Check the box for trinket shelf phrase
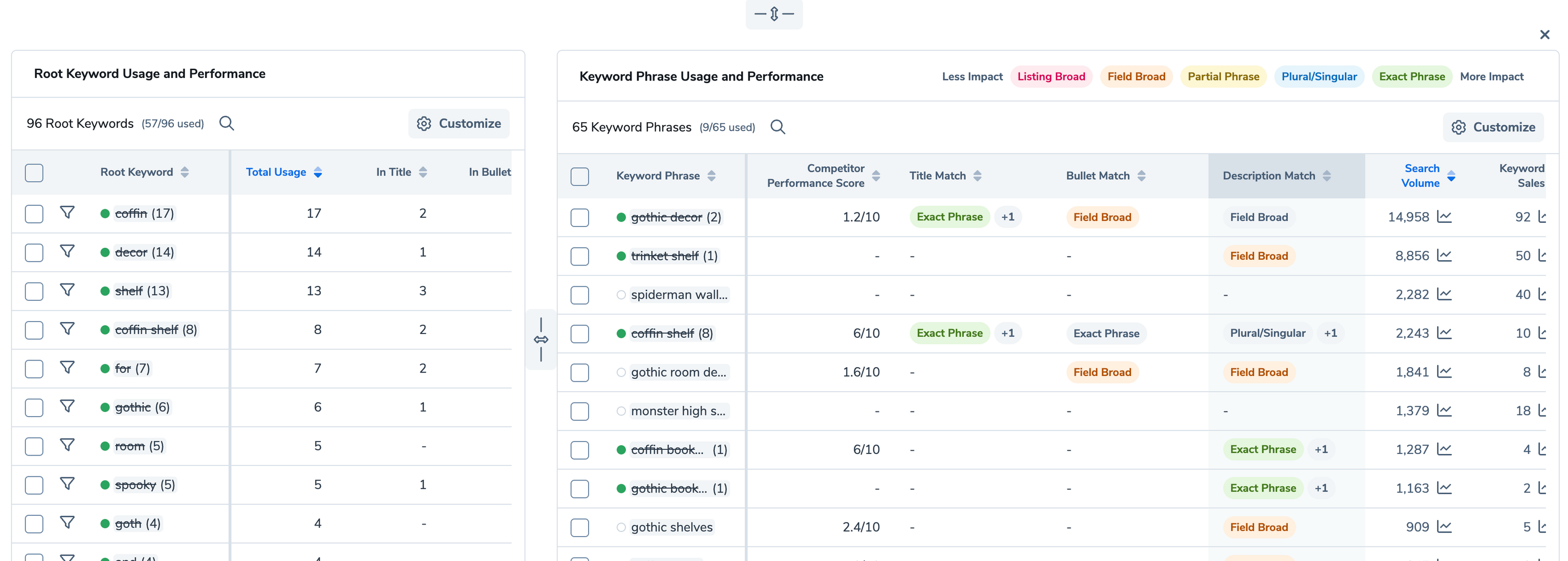This screenshot has height=561, width=1568. [x=579, y=256]
